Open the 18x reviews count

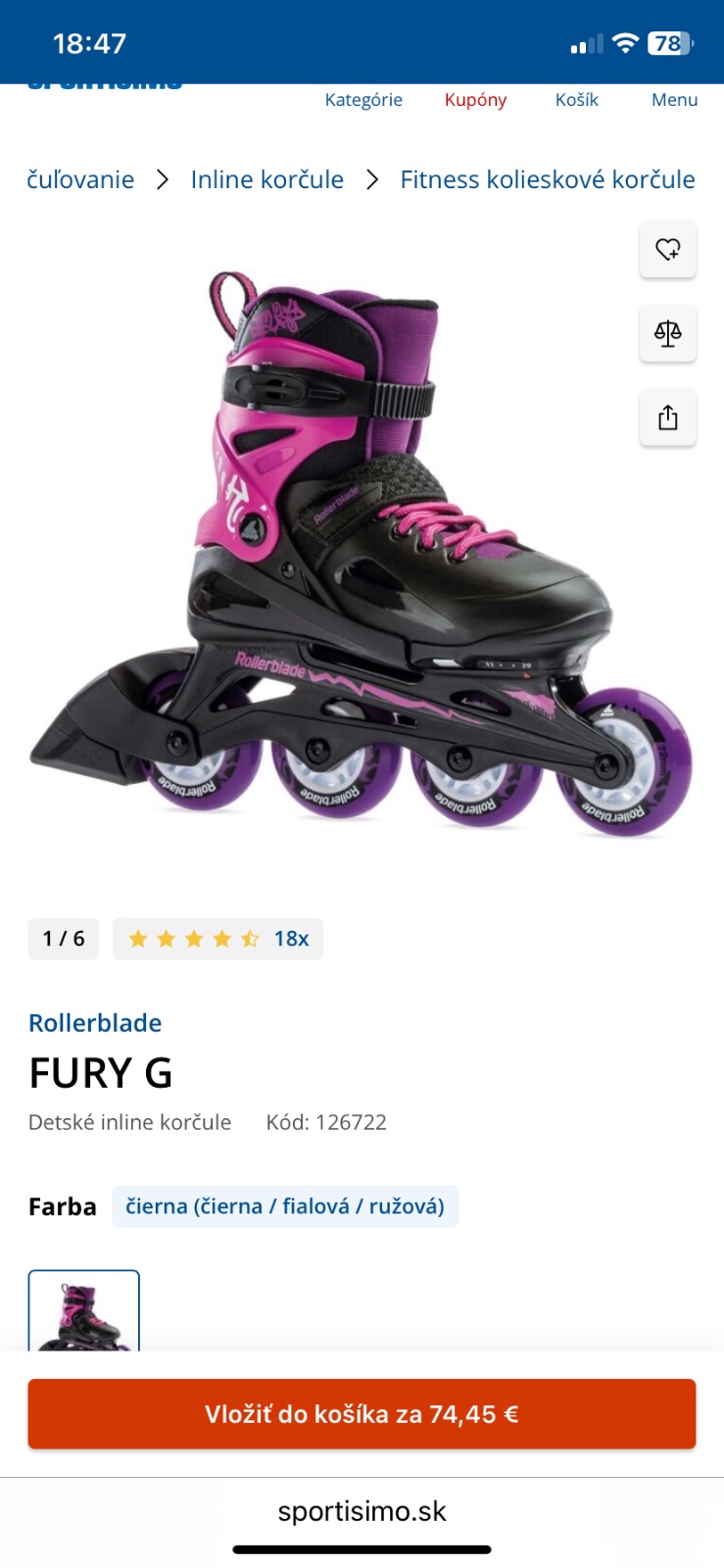[291, 939]
